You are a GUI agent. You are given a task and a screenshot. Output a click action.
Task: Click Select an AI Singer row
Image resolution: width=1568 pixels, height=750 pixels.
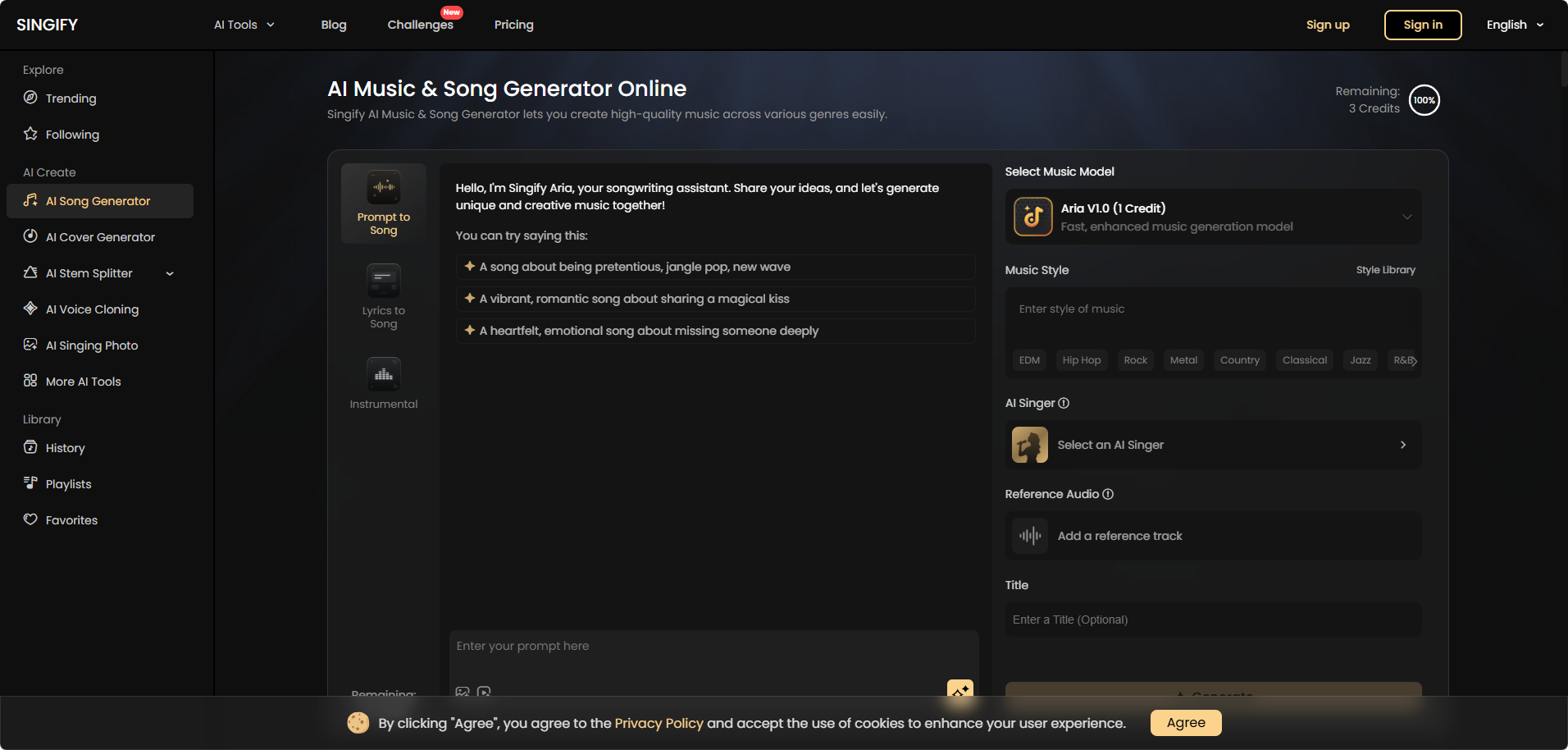click(1213, 445)
